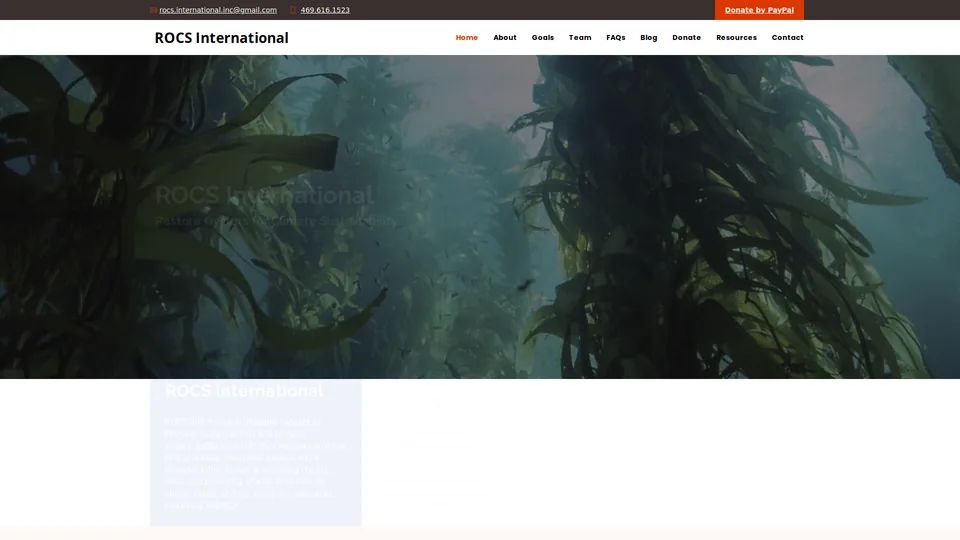Screen dimensions: 960x540
Task: Call the 469.616.1523 phone link
Action: (x=325, y=10)
